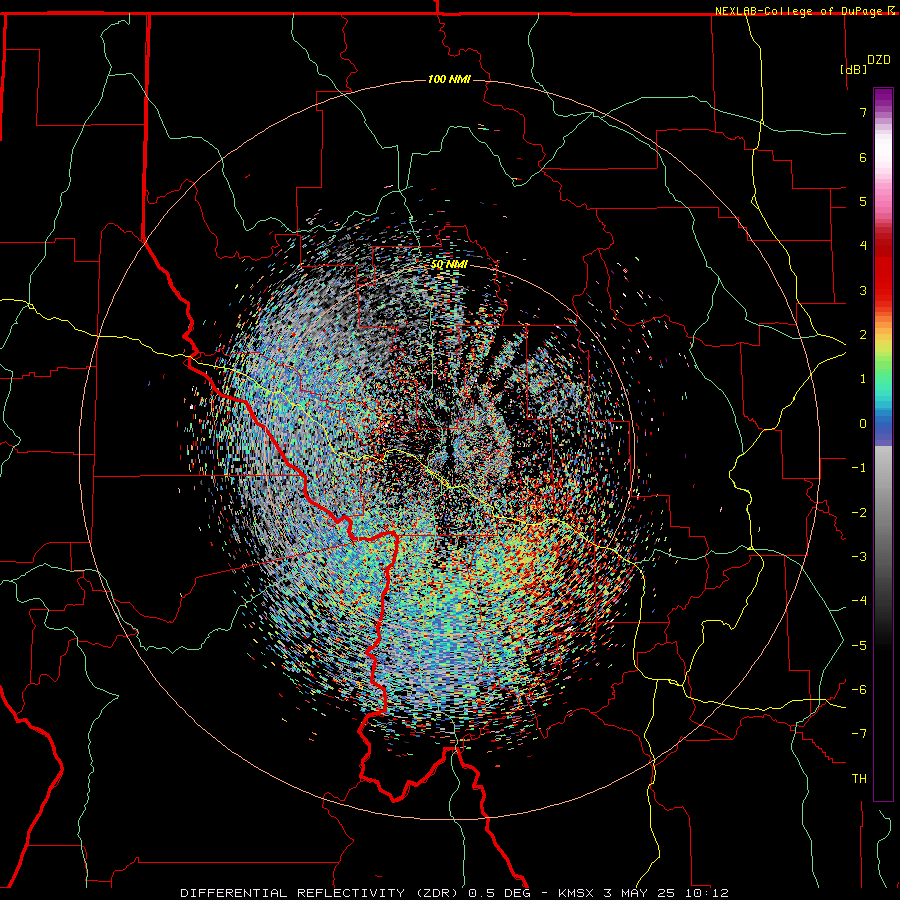Click the "3" value on color scale
Screen dimensions: 900x900
click(863, 290)
